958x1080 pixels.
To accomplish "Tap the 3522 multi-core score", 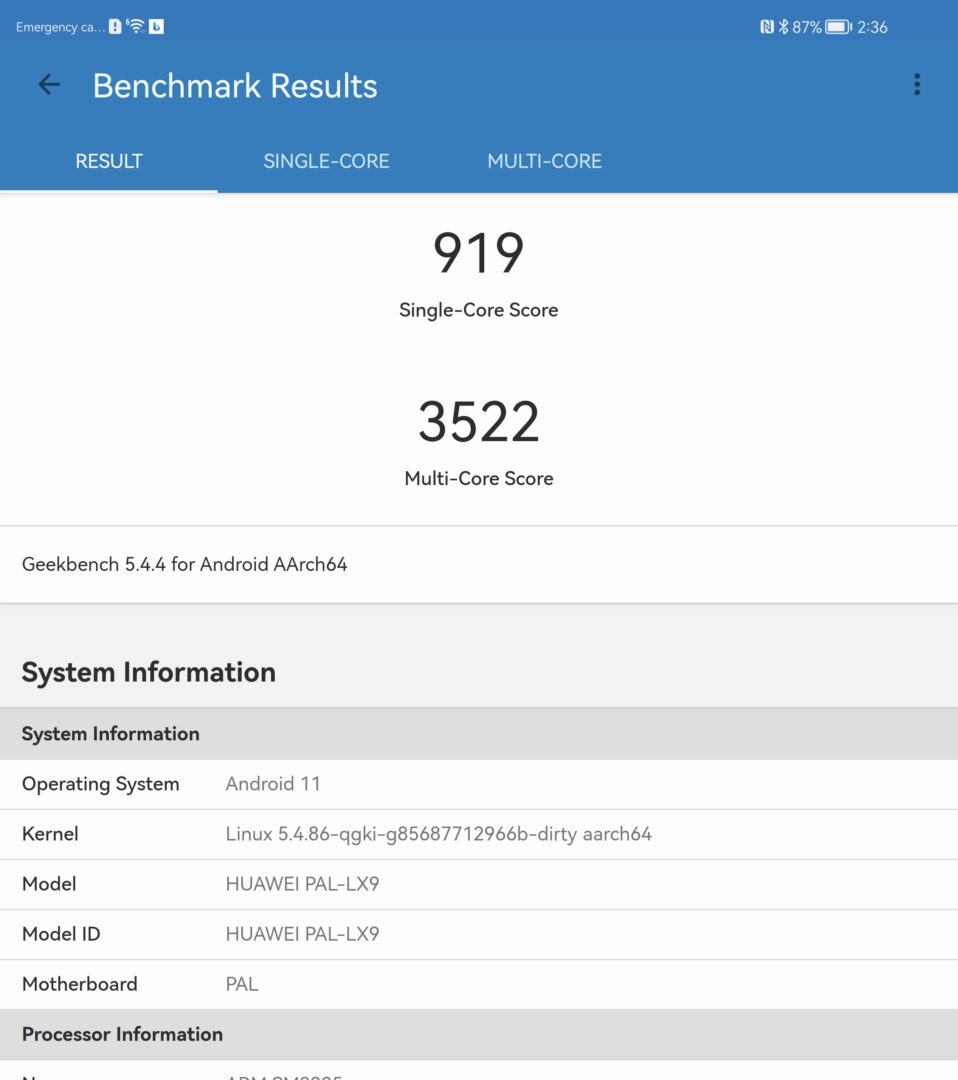I will pos(479,422).
